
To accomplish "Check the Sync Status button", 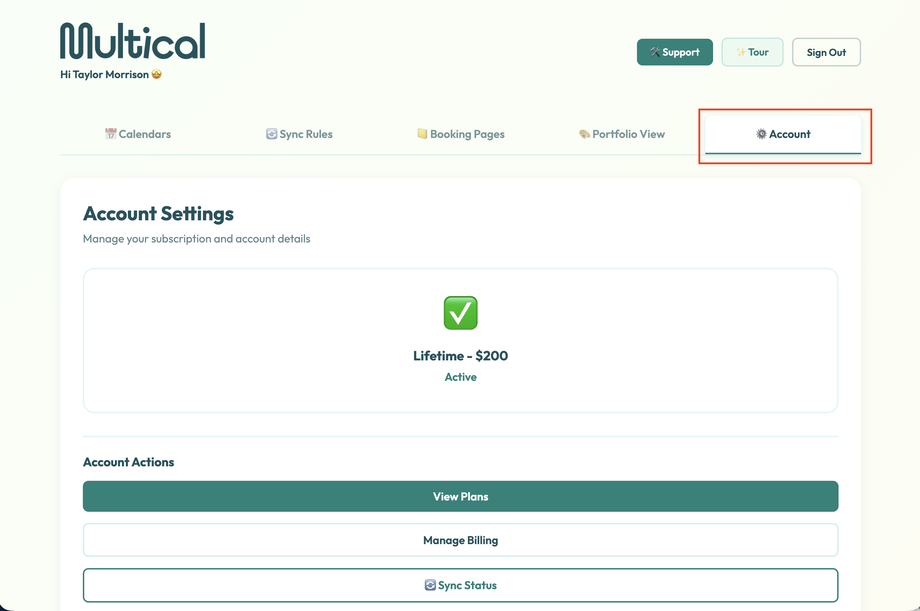I will tap(461, 585).
